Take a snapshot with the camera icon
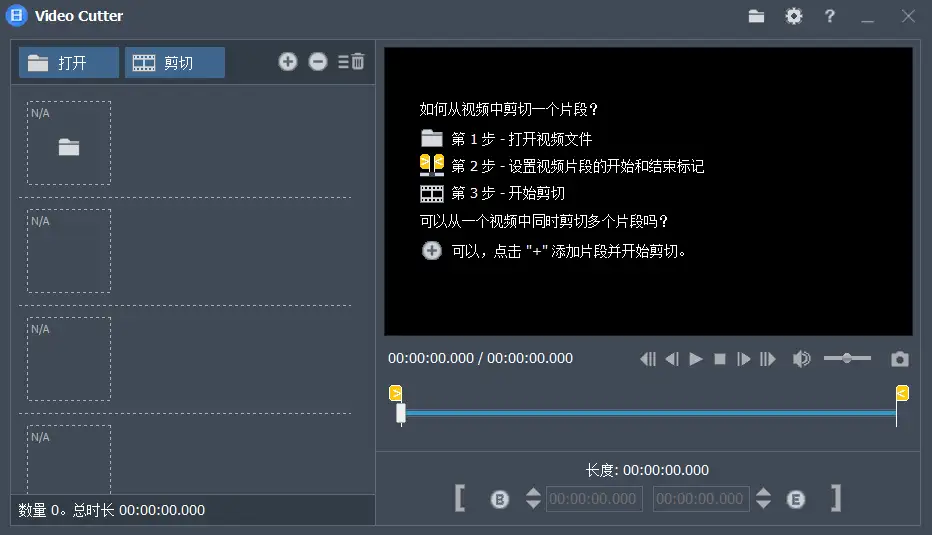This screenshot has width=932, height=535. [x=900, y=359]
